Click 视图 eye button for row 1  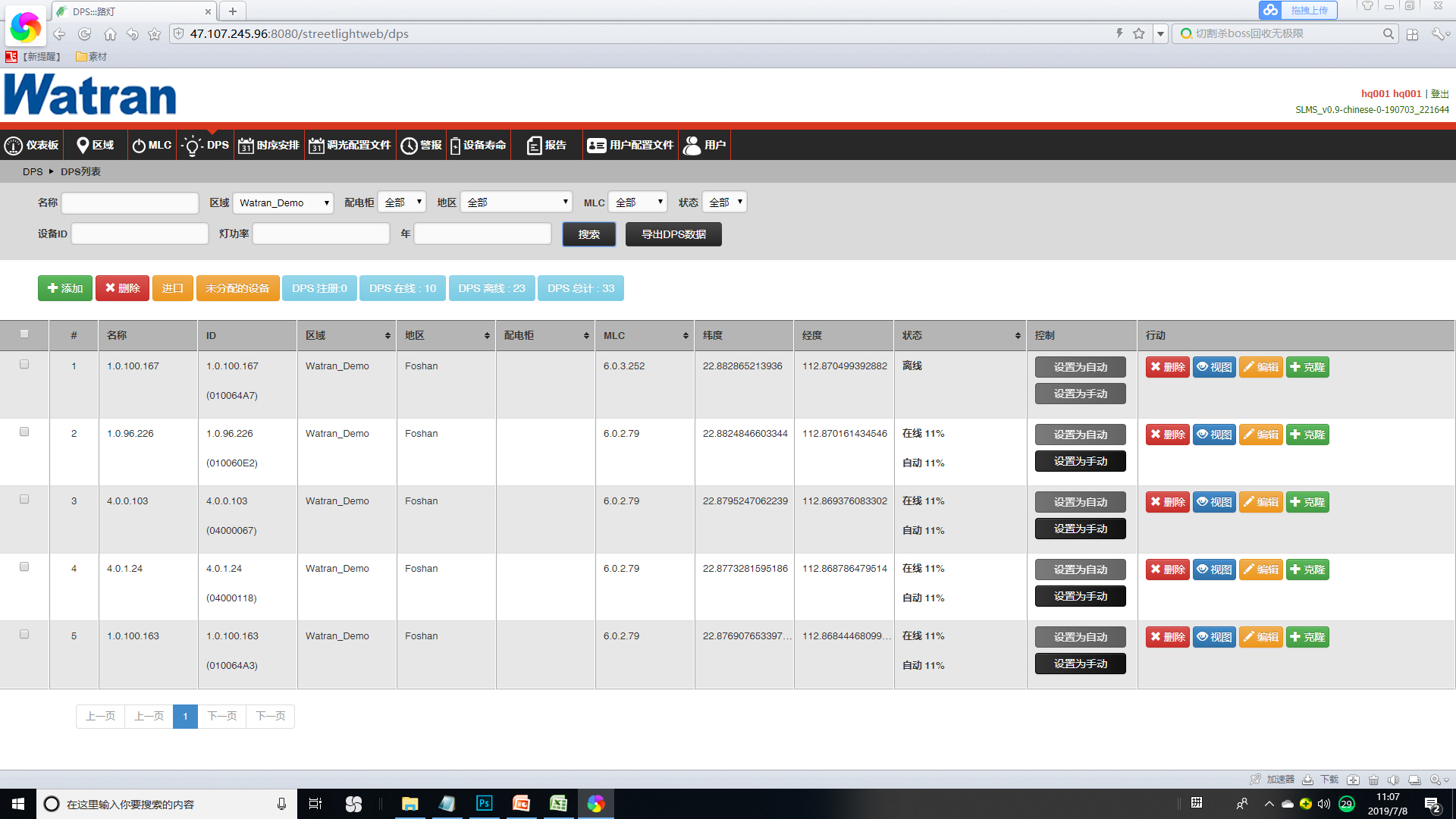(x=1214, y=367)
